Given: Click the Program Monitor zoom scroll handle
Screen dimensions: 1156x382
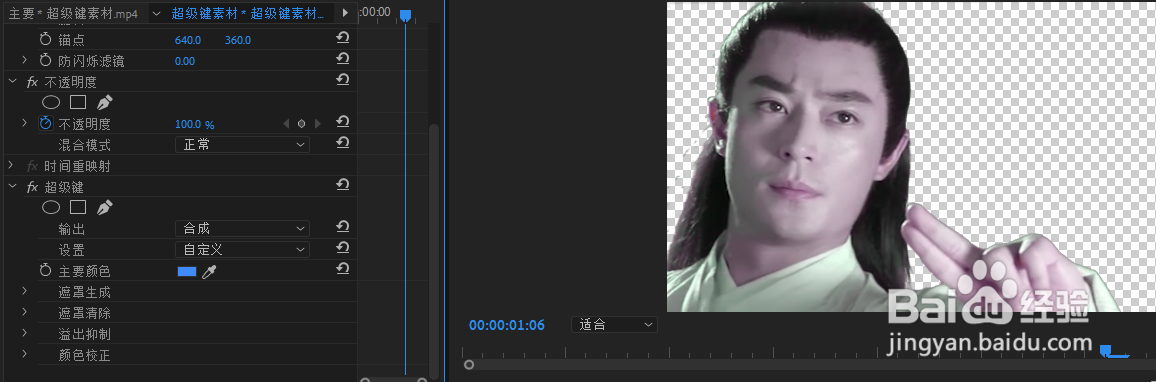Looking at the screenshot, I should 469,365.
